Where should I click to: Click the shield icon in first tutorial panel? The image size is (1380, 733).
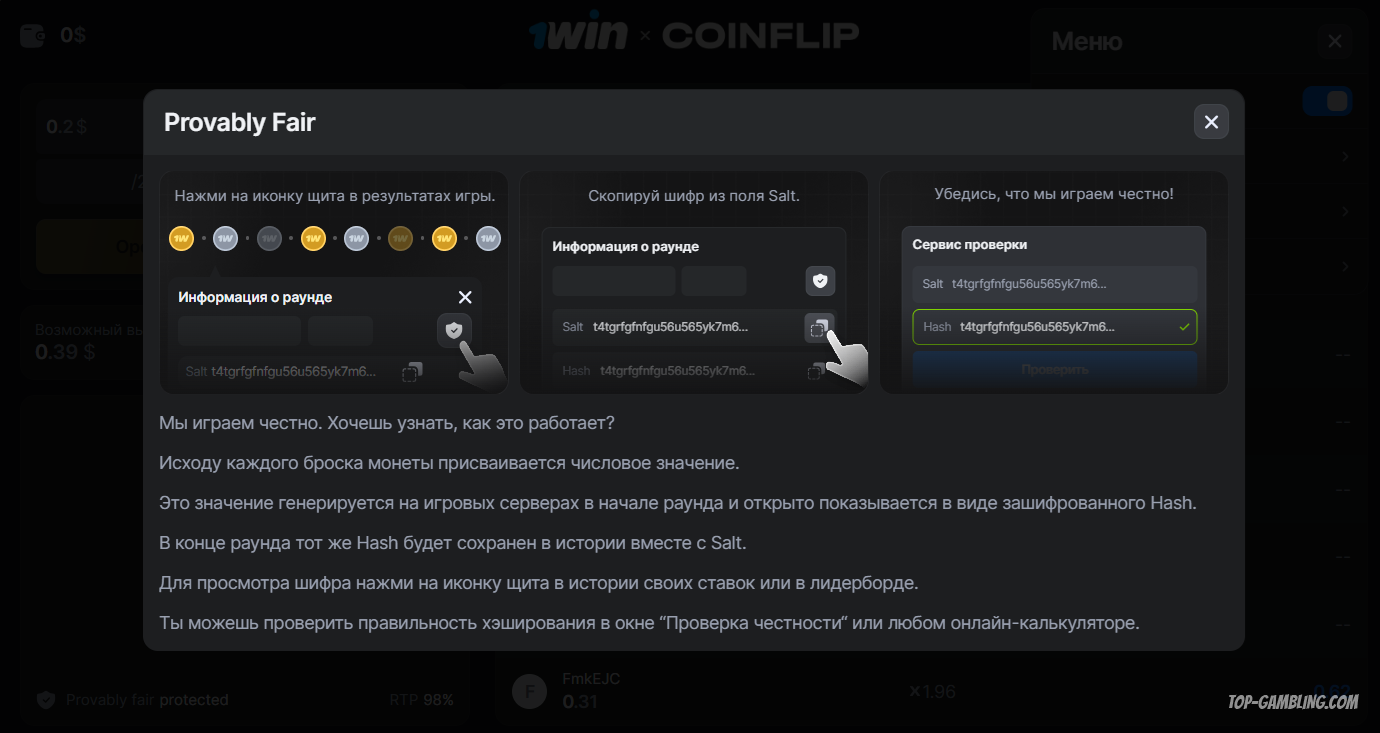coord(454,330)
